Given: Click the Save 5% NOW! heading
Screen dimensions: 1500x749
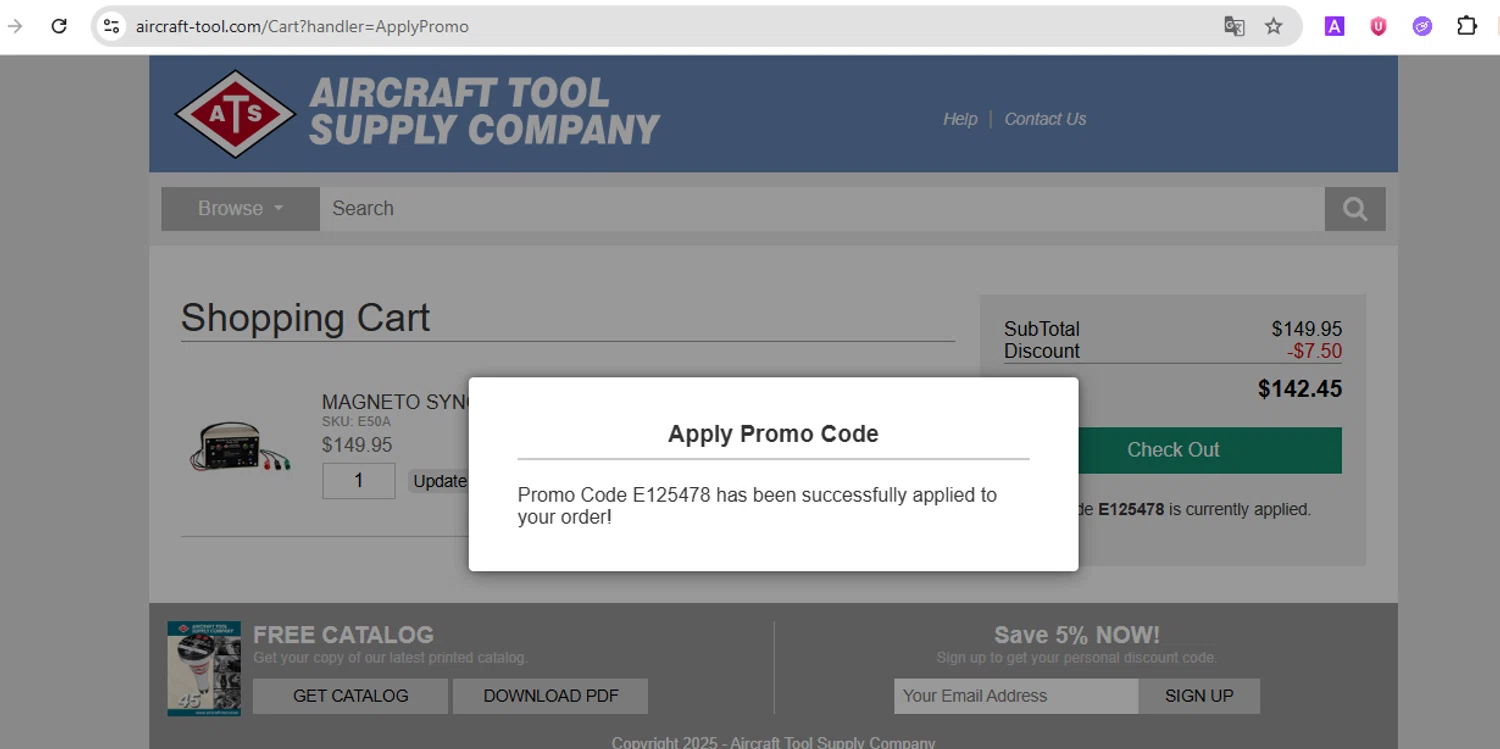Looking at the screenshot, I should (1077, 635).
